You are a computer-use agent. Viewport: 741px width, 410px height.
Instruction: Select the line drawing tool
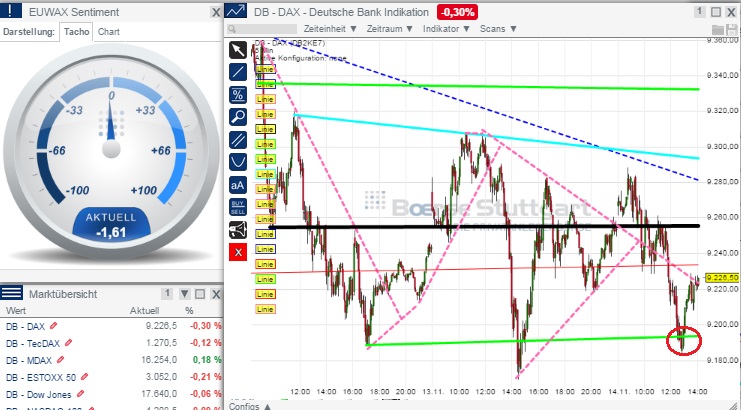[238, 72]
